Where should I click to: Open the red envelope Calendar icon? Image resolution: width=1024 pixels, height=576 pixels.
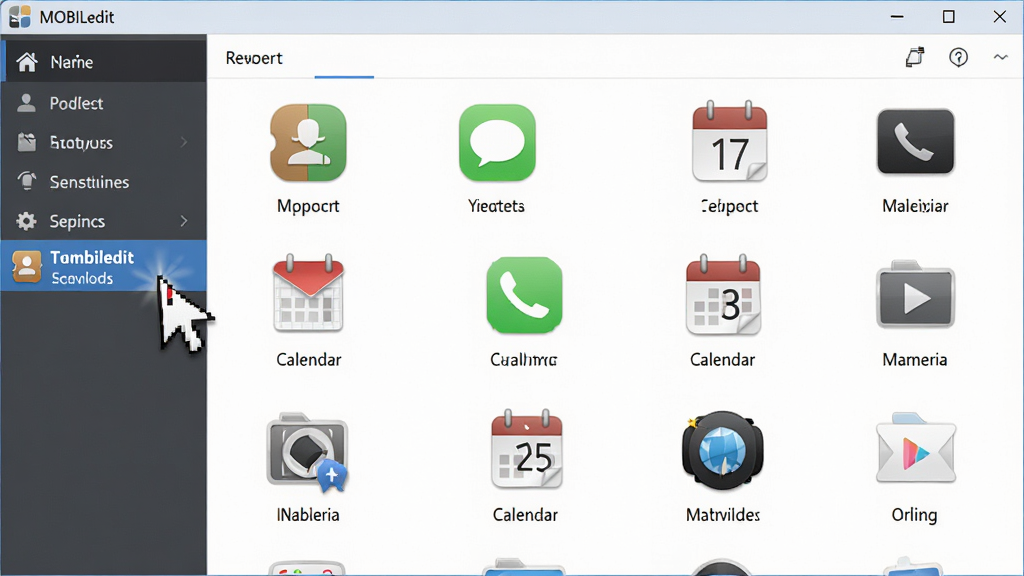click(308, 293)
